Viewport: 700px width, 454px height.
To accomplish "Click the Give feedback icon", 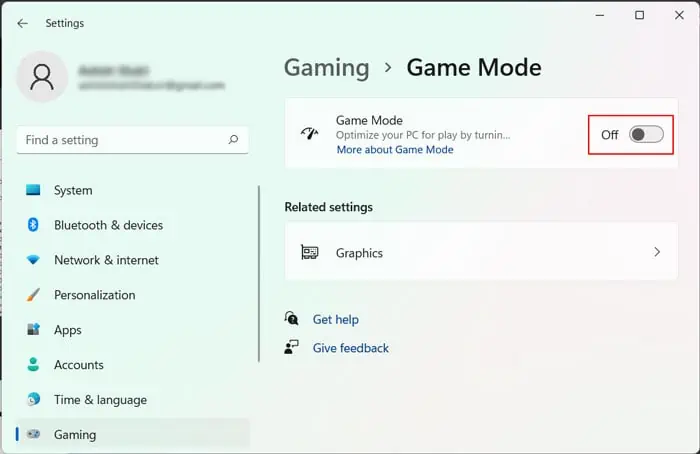I will click(292, 347).
